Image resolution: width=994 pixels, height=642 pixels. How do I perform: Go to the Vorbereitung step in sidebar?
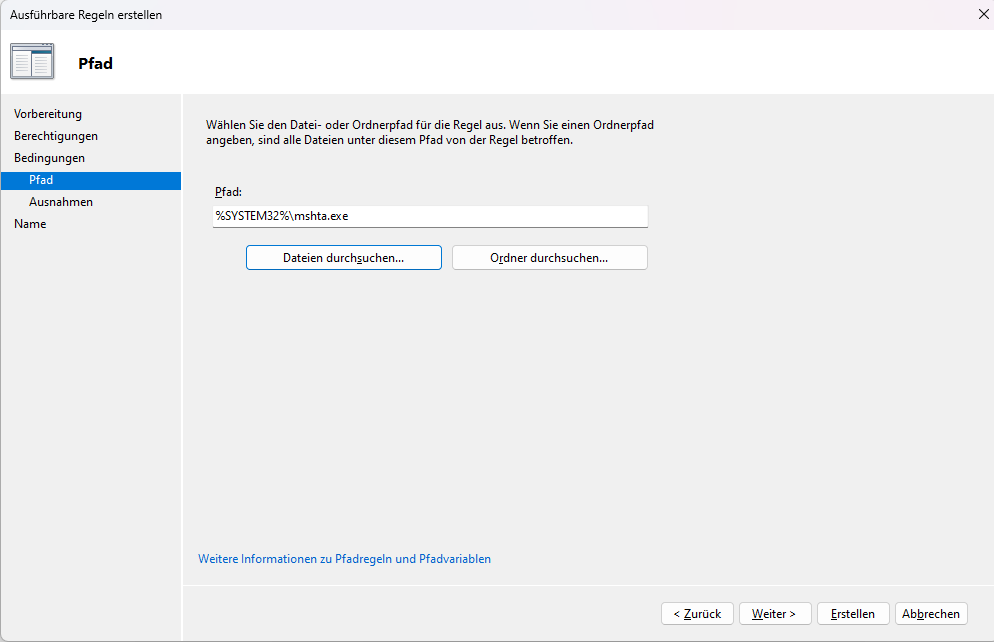[x=48, y=114]
